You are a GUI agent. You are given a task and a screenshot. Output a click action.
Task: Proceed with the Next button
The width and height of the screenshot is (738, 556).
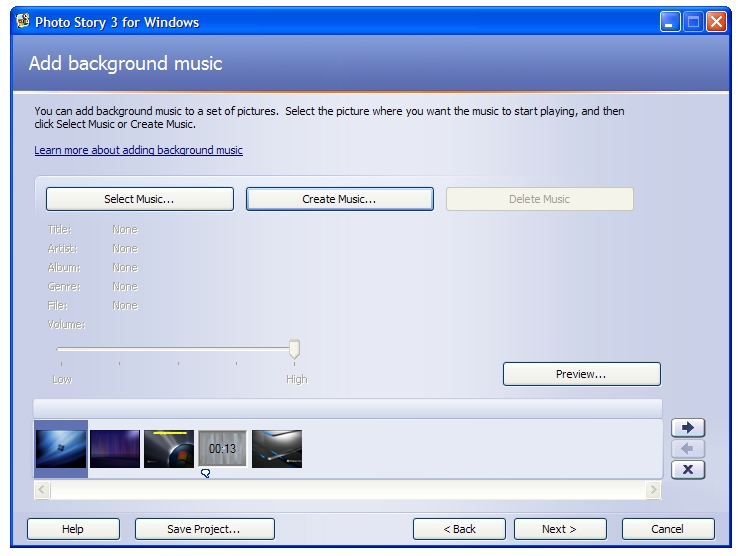click(x=560, y=529)
